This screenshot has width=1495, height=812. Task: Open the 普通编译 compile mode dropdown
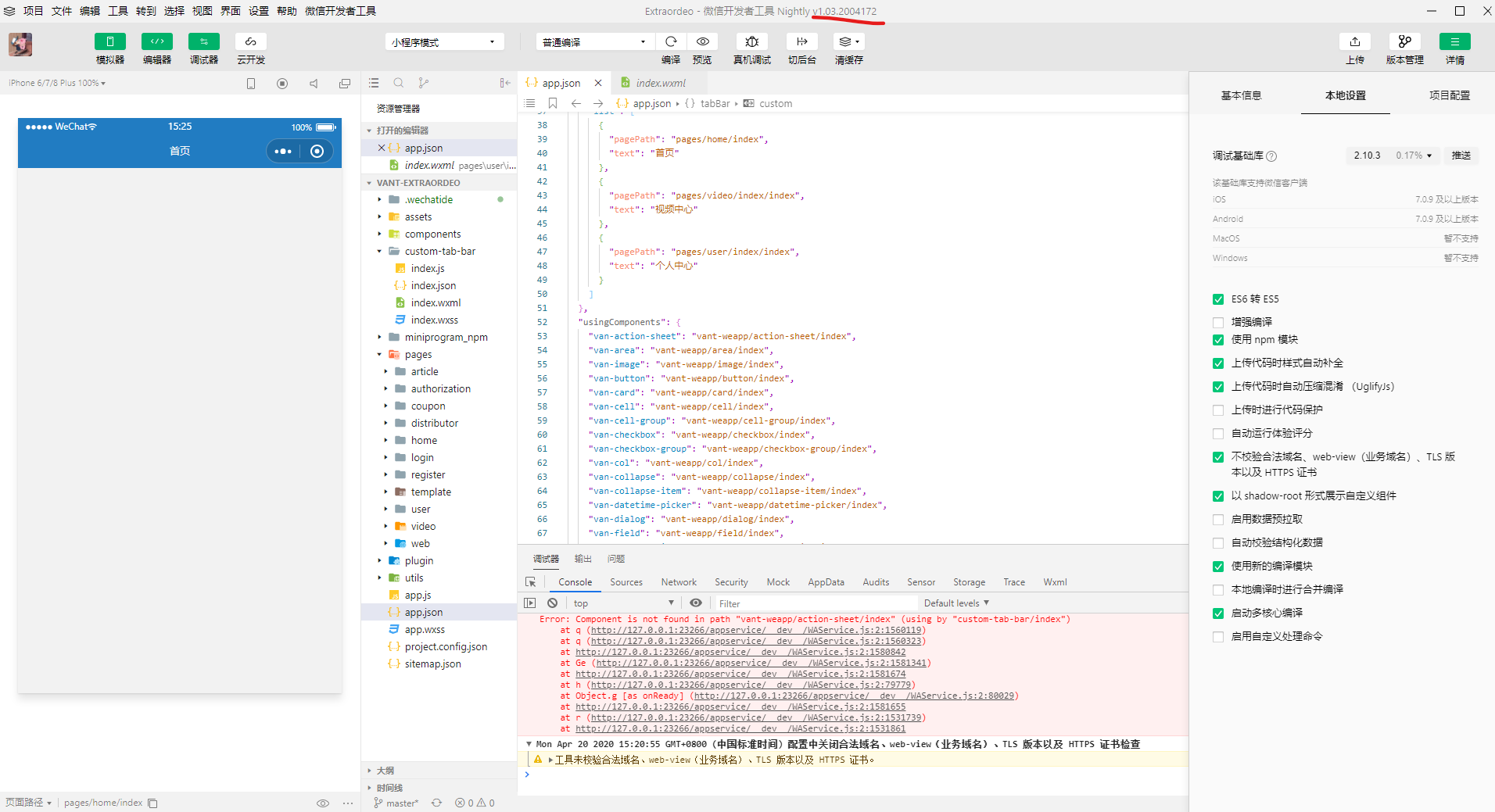click(594, 42)
